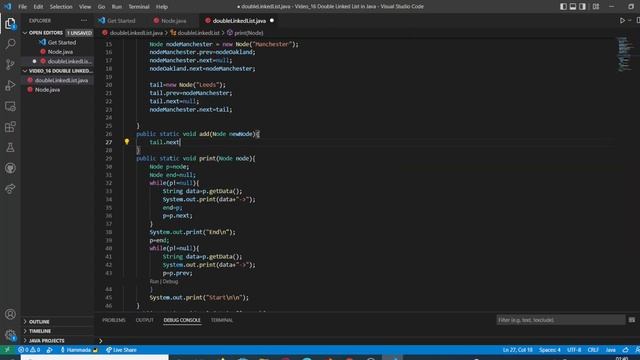Open the File menu

click(22, 7)
